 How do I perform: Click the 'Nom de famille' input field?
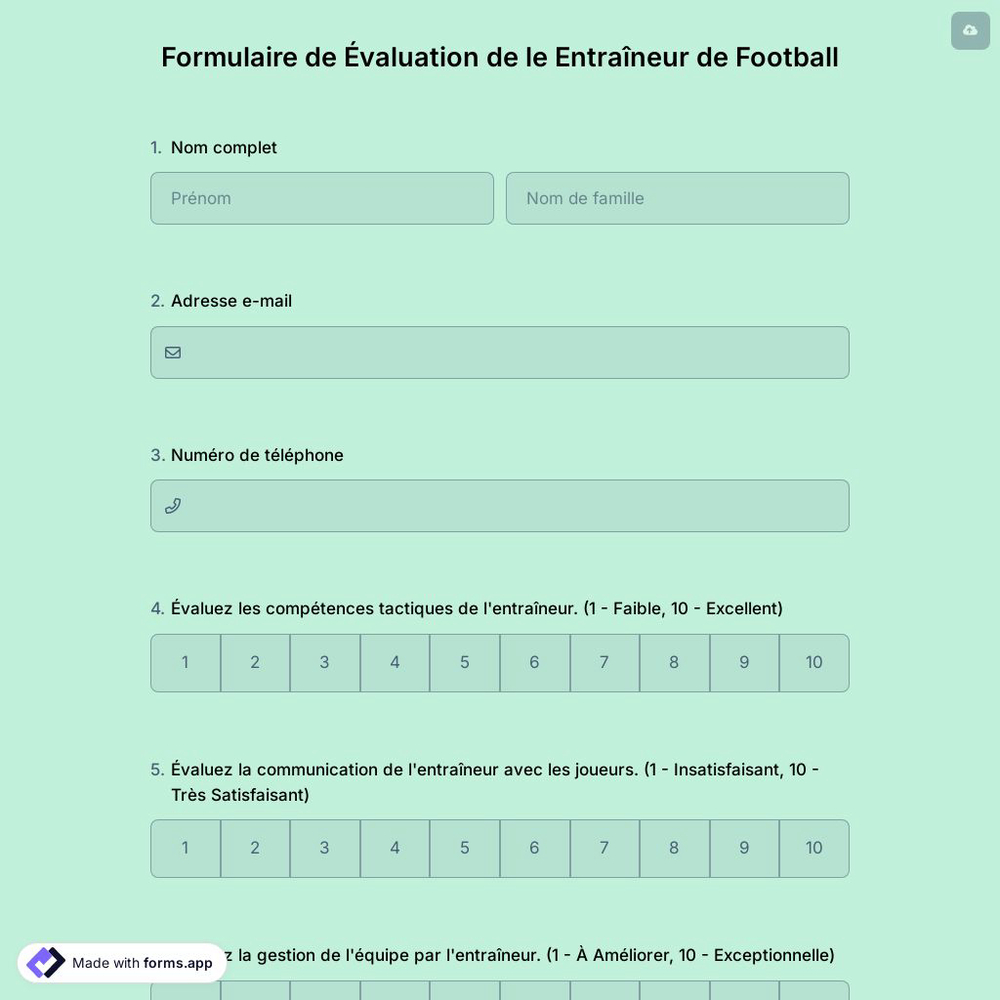[x=677, y=198]
